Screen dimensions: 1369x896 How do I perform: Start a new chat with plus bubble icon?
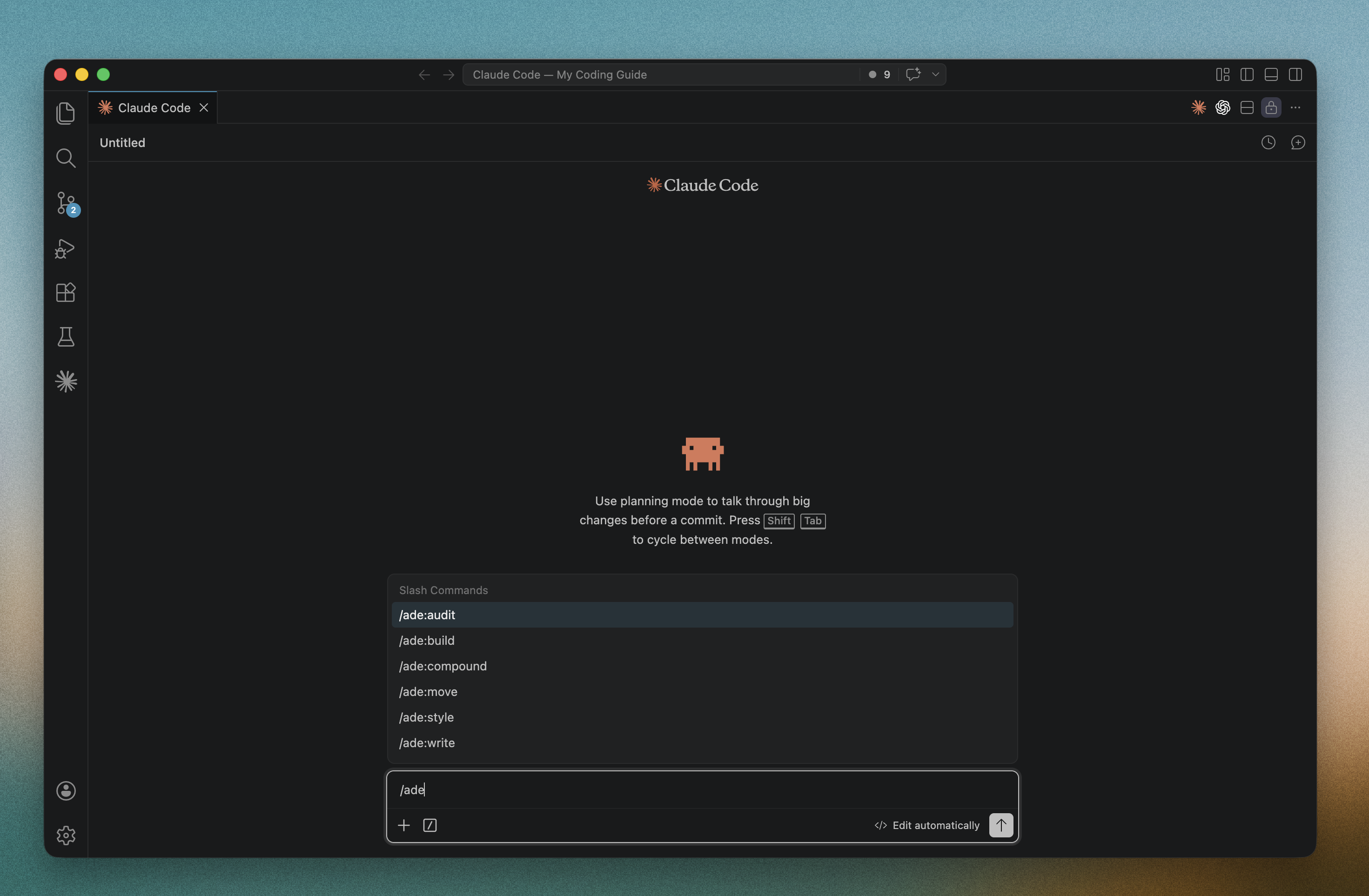point(1298,143)
